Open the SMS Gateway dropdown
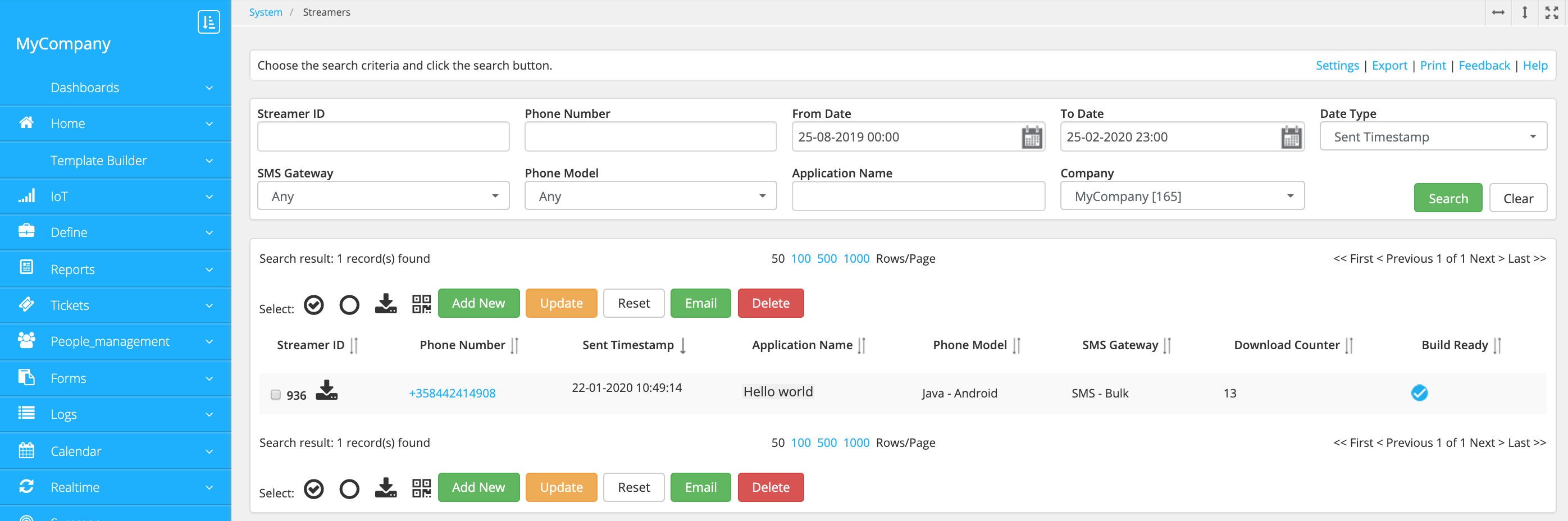 (x=383, y=196)
